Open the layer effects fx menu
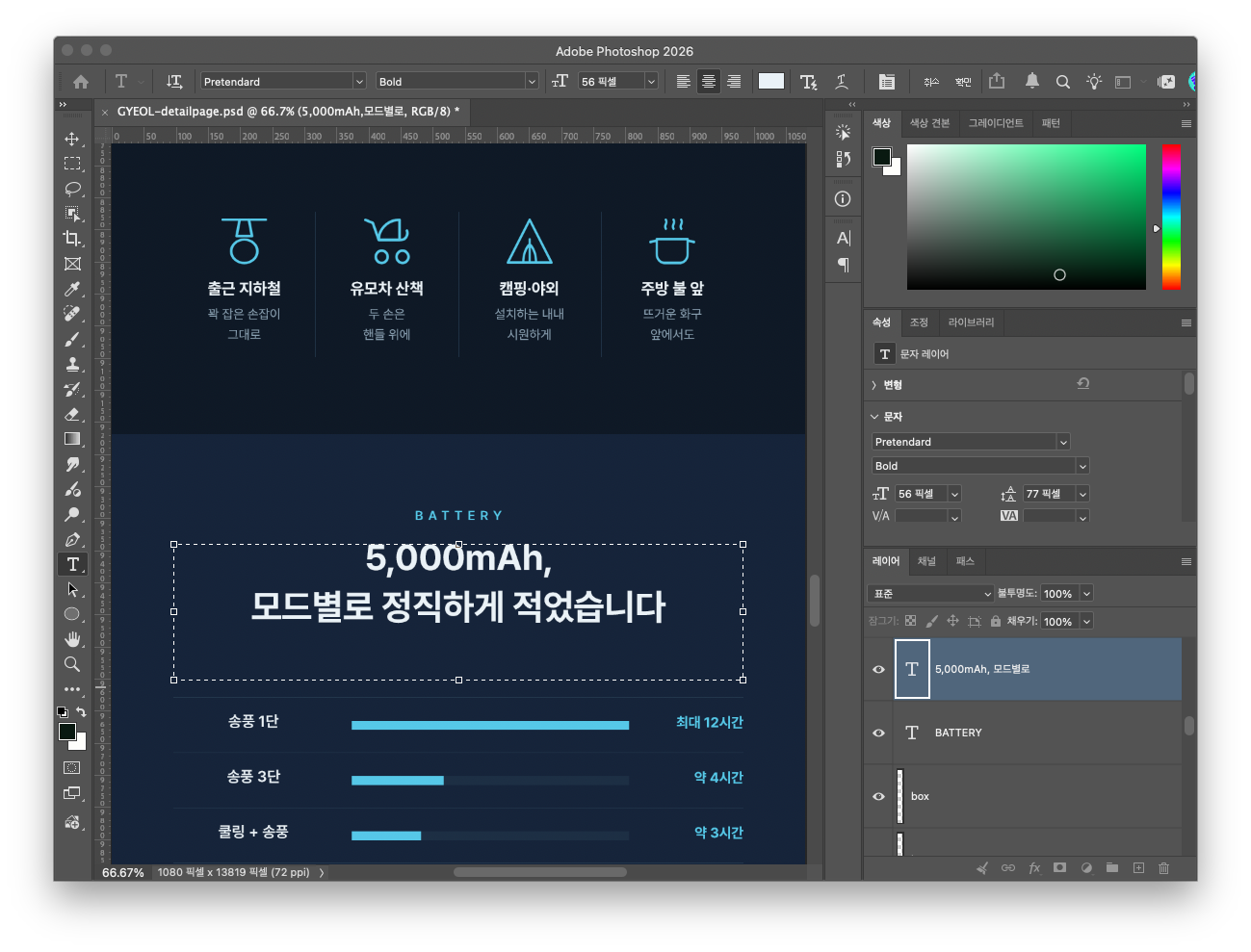 pyautogui.click(x=1034, y=867)
